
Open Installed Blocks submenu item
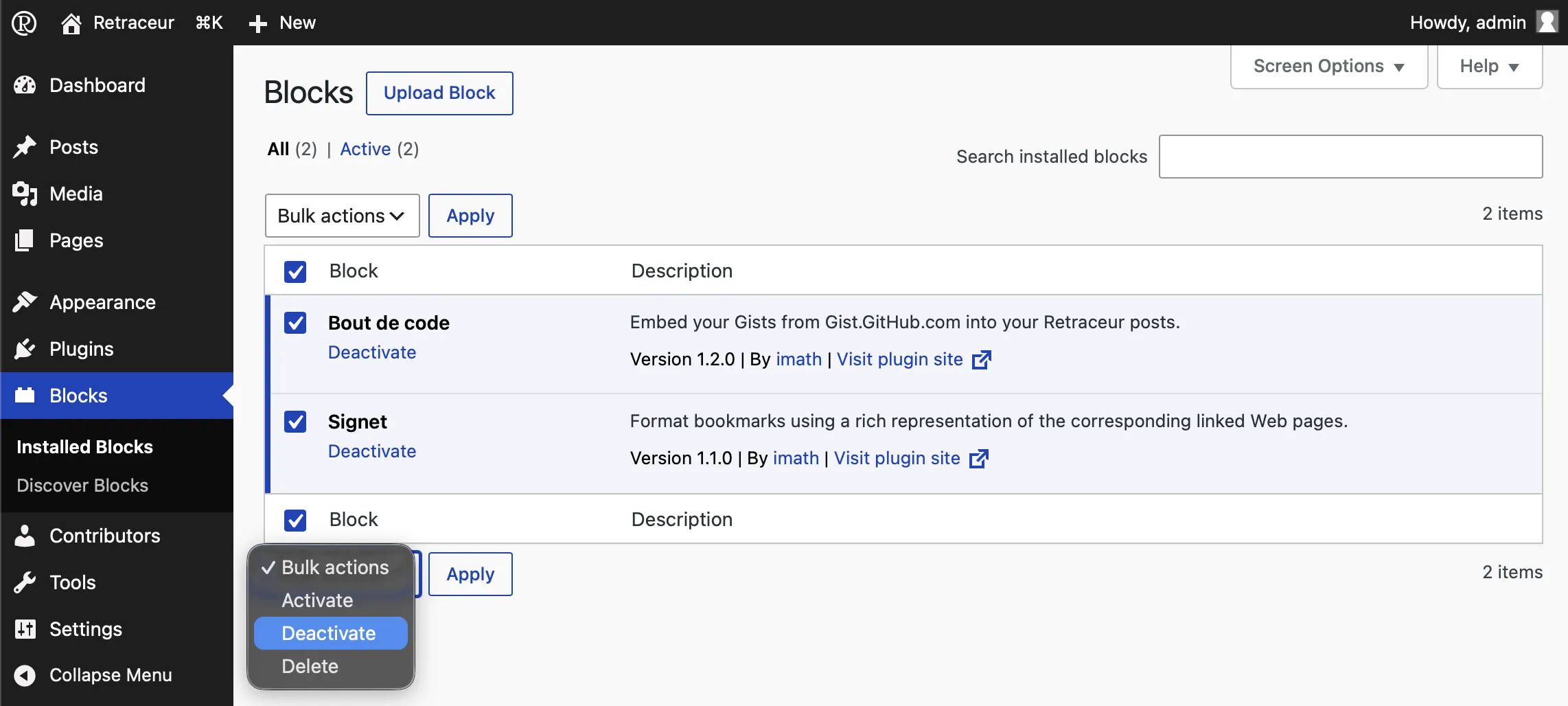point(84,447)
